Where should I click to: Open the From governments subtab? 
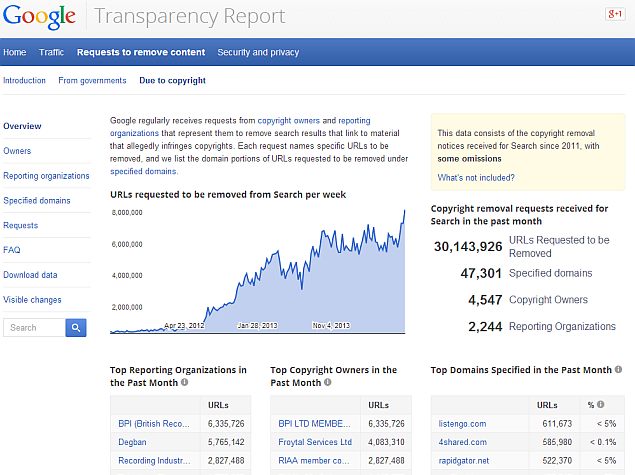click(x=92, y=80)
